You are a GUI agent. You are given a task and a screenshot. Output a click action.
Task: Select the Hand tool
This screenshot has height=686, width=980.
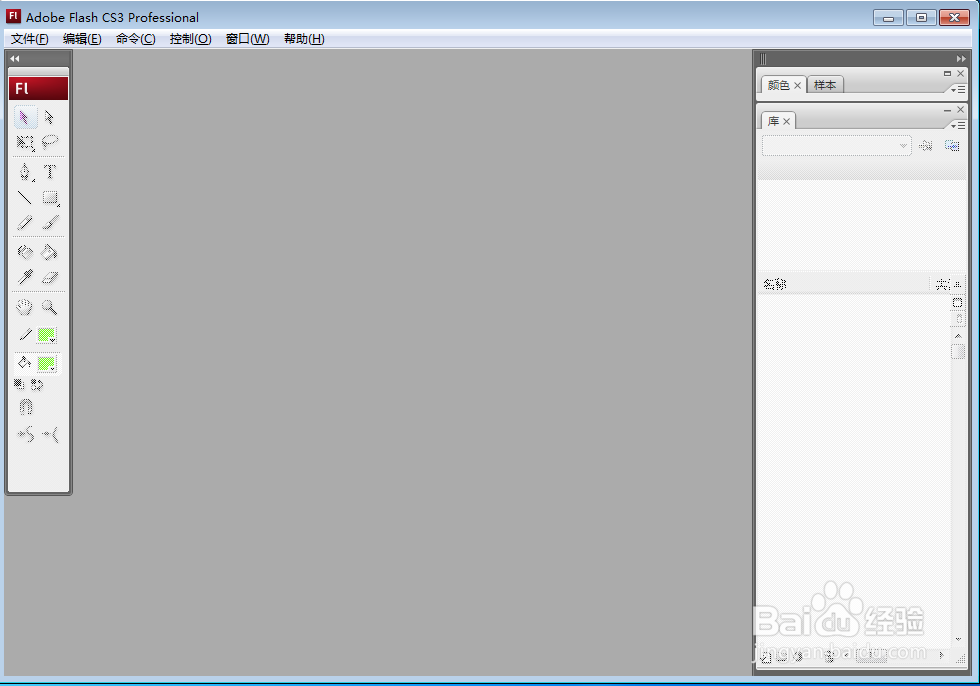(24, 307)
